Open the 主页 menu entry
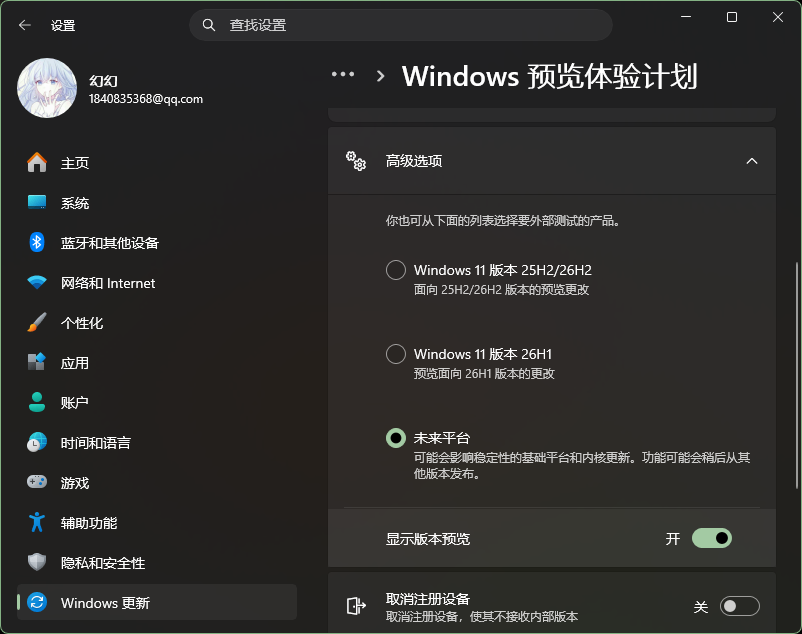 (x=157, y=163)
